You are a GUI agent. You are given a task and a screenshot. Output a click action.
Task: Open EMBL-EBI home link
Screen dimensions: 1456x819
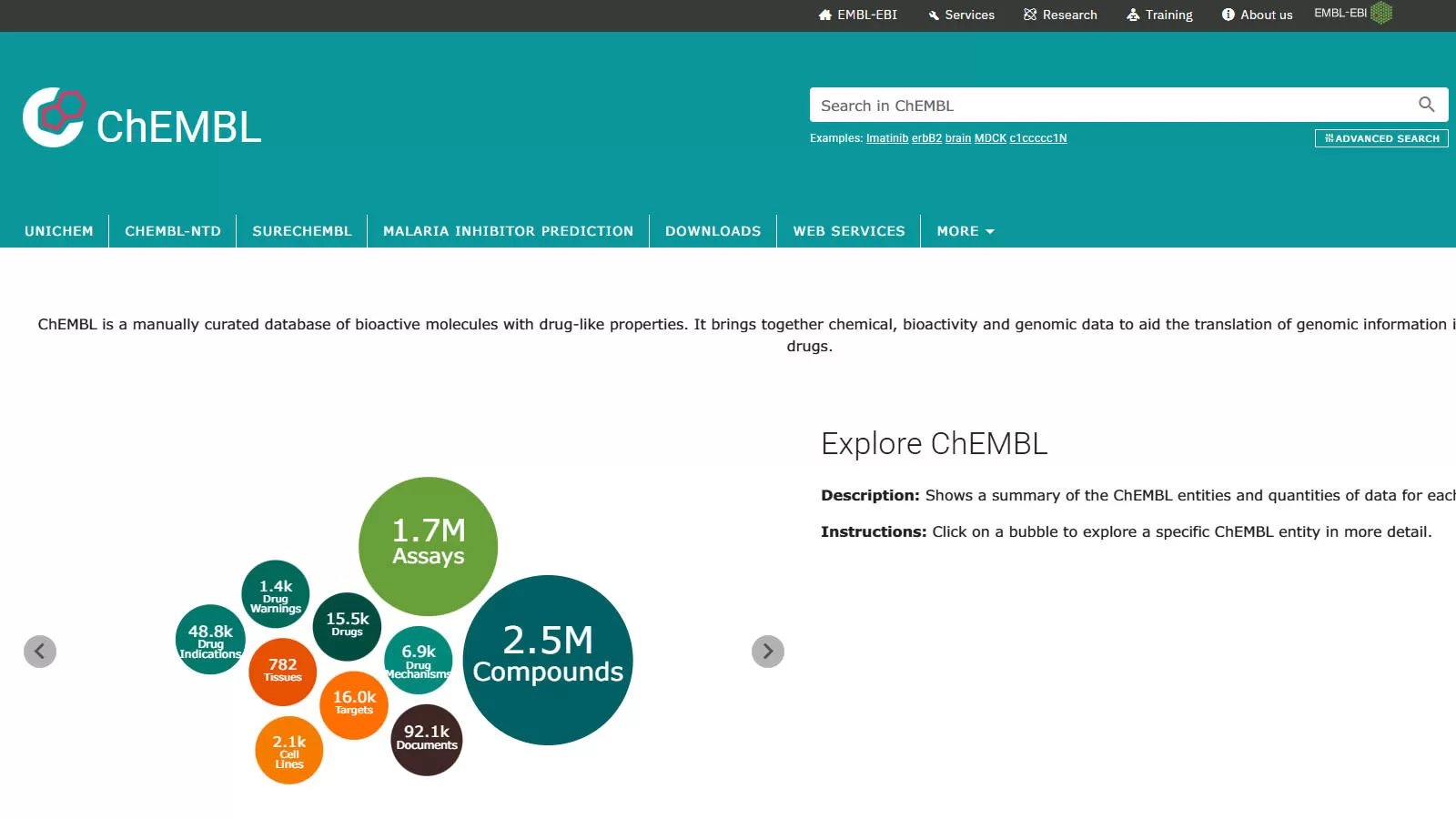click(858, 15)
